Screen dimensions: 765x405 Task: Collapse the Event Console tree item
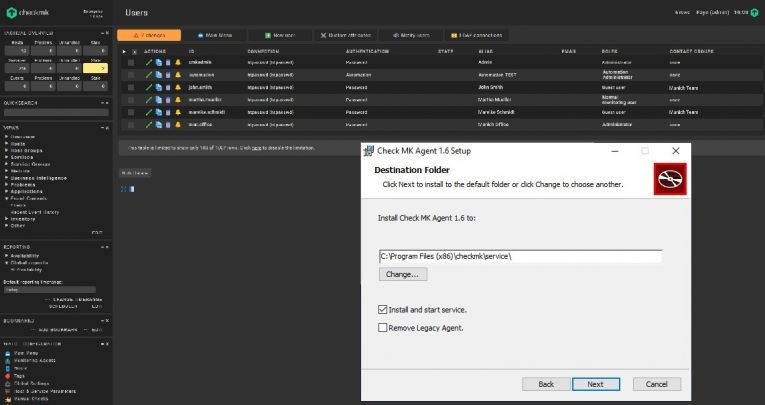(x=6, y=199)
